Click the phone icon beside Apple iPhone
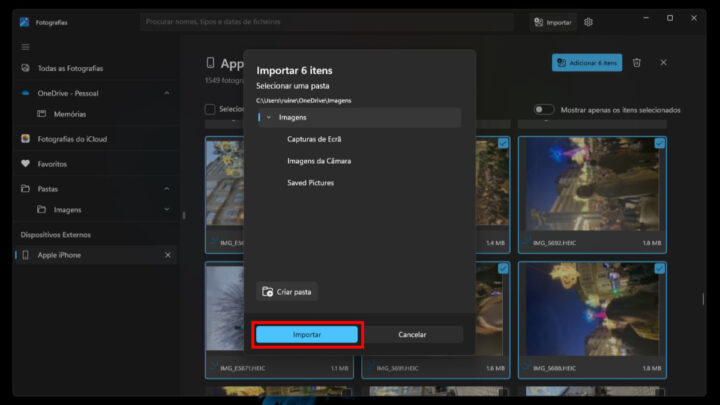Screen dimensions: 720x405 point(25,255)
